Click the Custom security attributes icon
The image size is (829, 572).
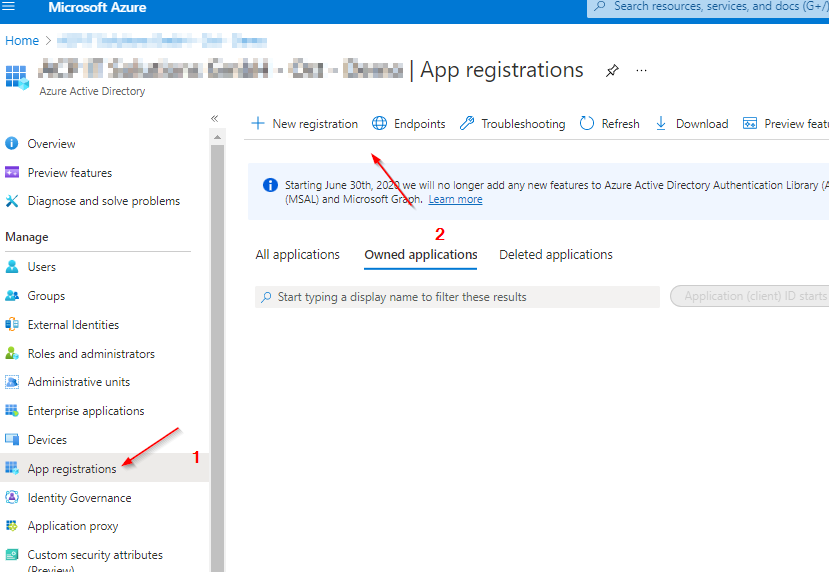click(12, 555)
